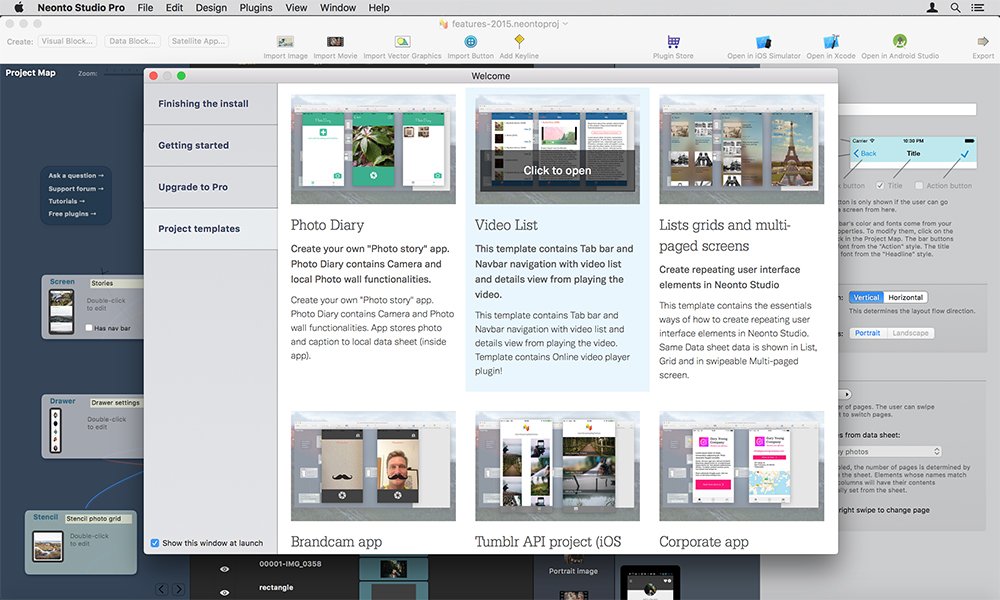This screenshot has height=600, width=1000.
Task: Toggle eye icon for rectangle layer
Action: click(224, 592)
